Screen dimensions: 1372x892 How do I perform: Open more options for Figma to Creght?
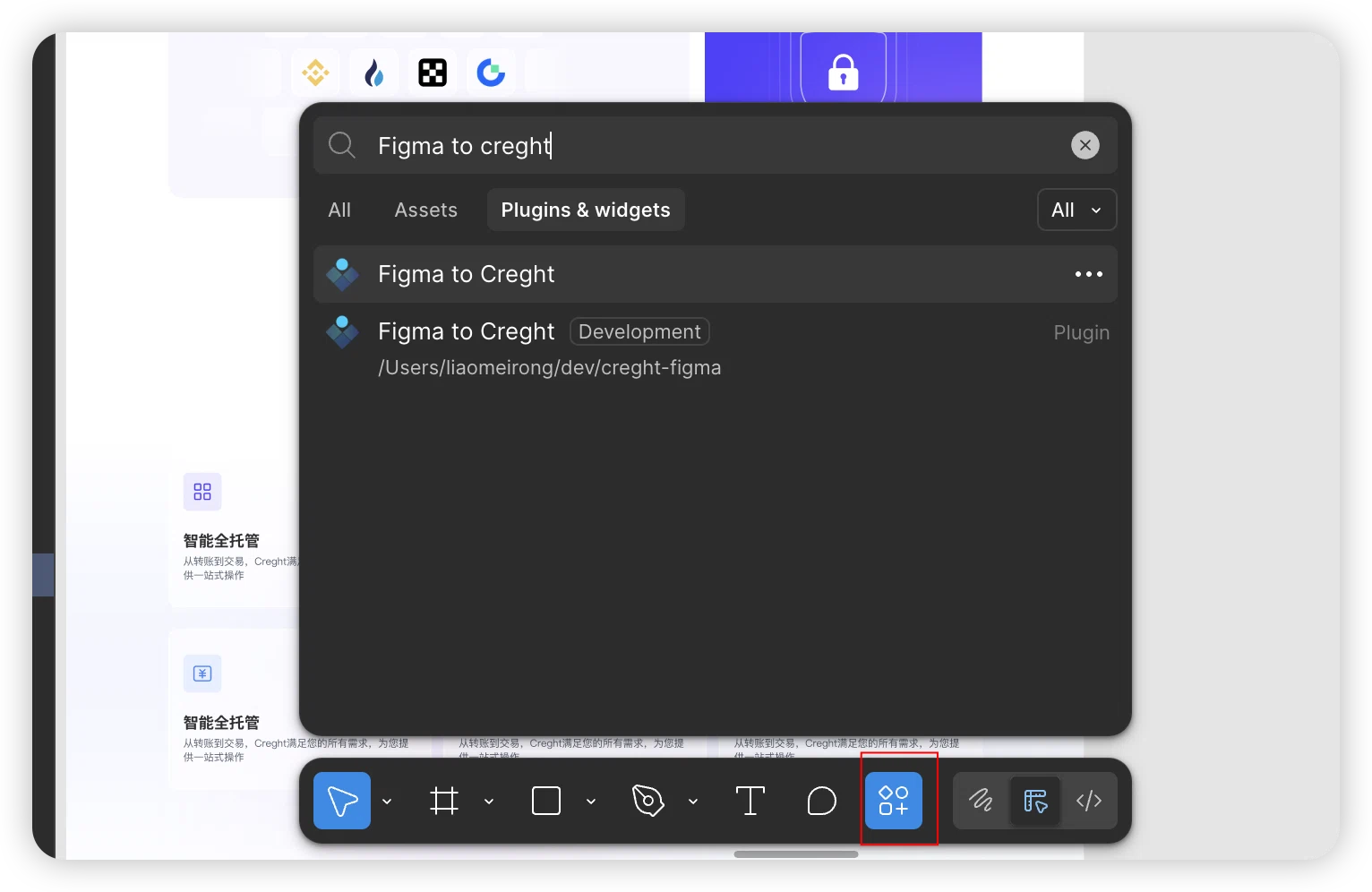tap(1089, 274)
